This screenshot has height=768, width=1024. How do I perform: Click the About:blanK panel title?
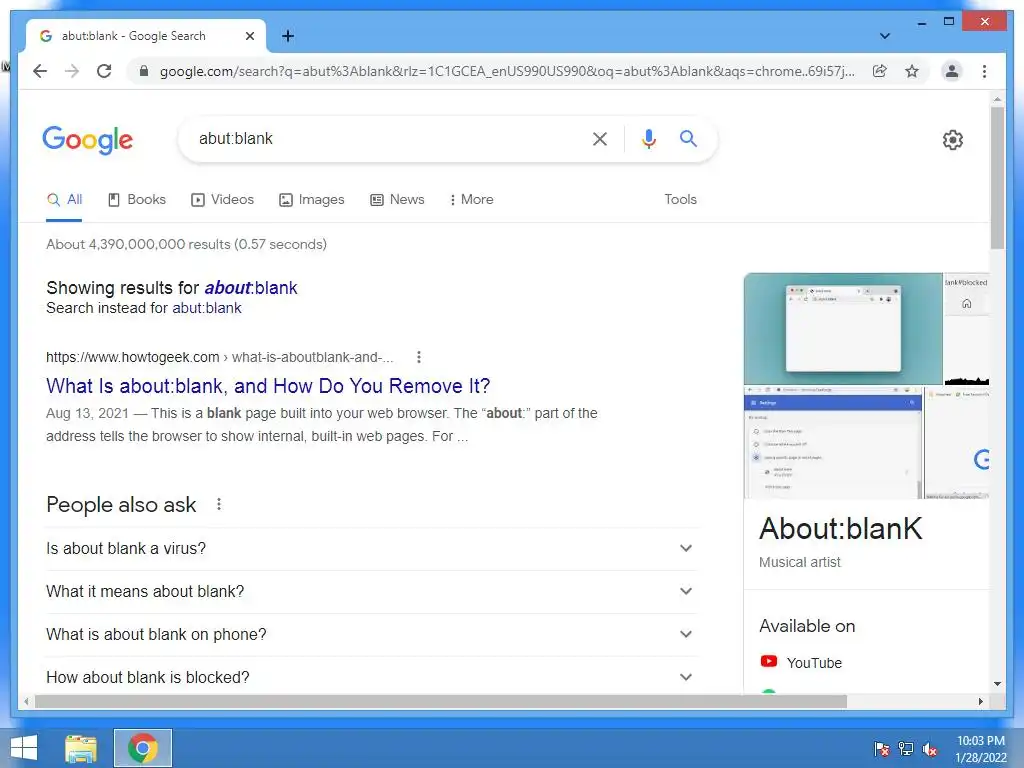pos(841,528)
